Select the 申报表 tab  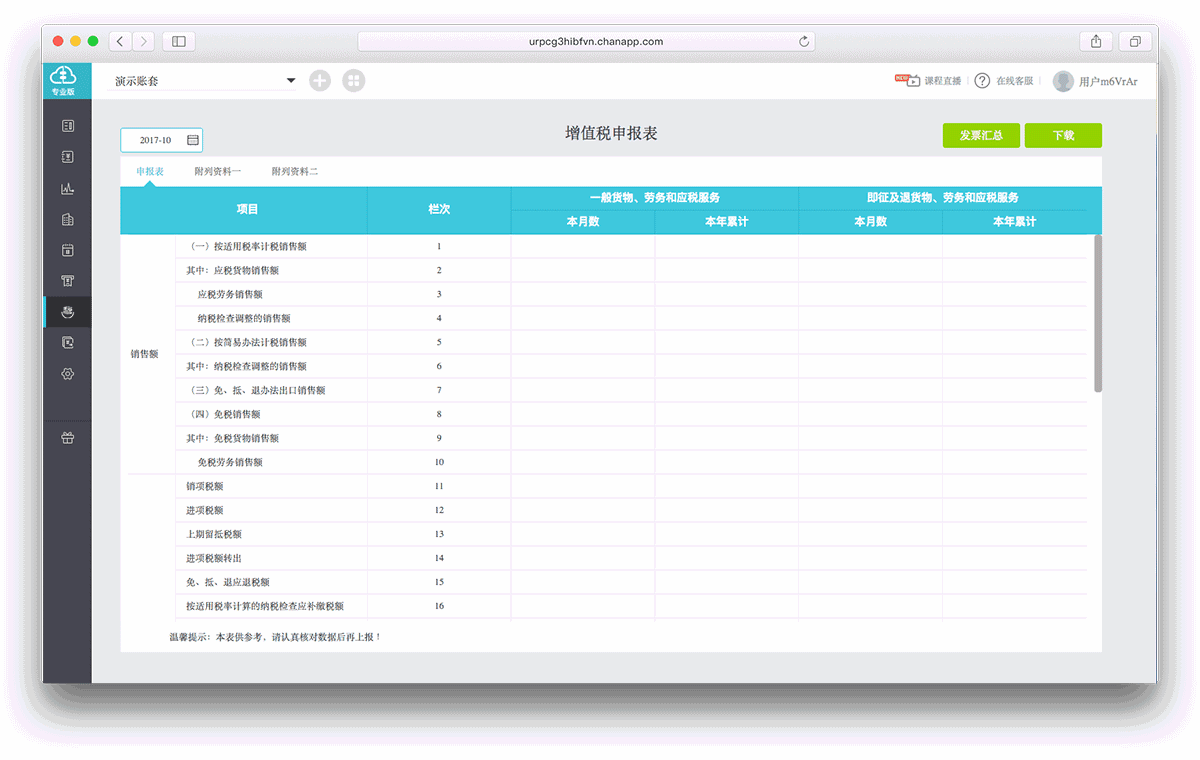coord(150,172)
